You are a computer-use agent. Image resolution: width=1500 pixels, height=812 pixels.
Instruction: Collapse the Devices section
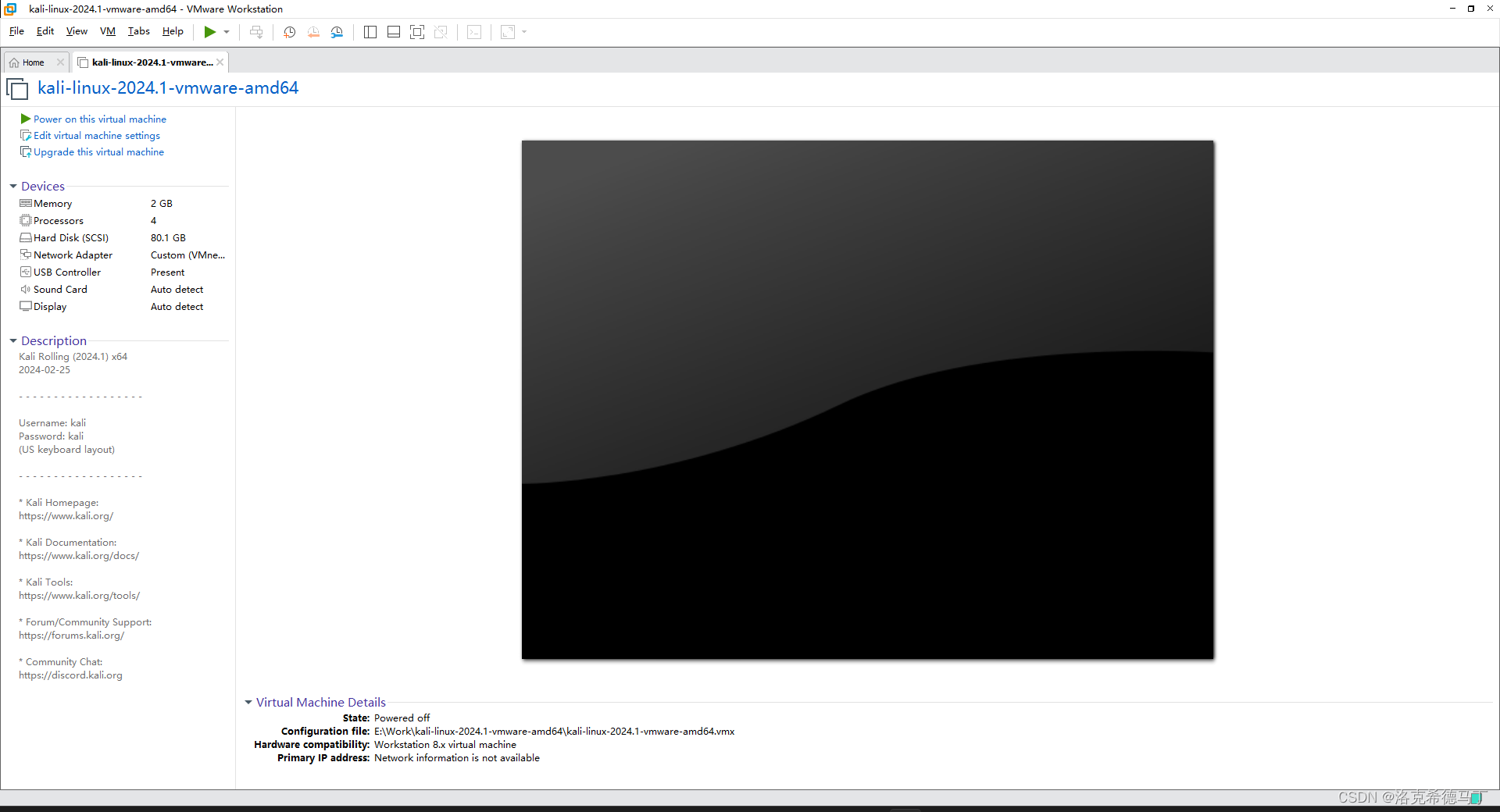coord(13,186)
